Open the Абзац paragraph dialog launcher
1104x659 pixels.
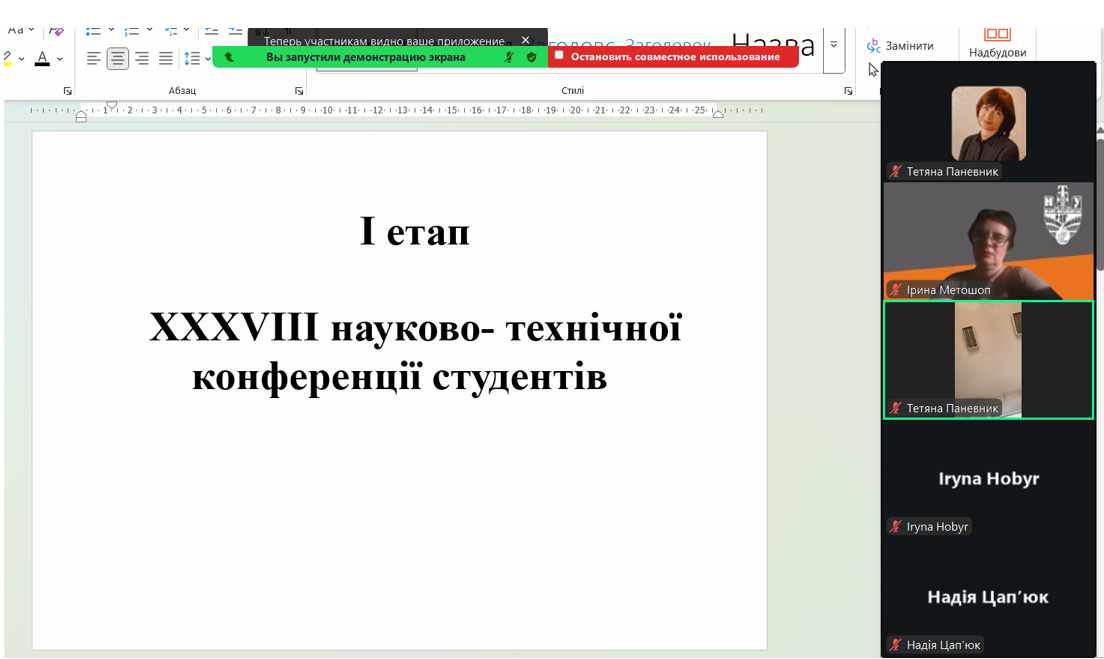[299, 91]
